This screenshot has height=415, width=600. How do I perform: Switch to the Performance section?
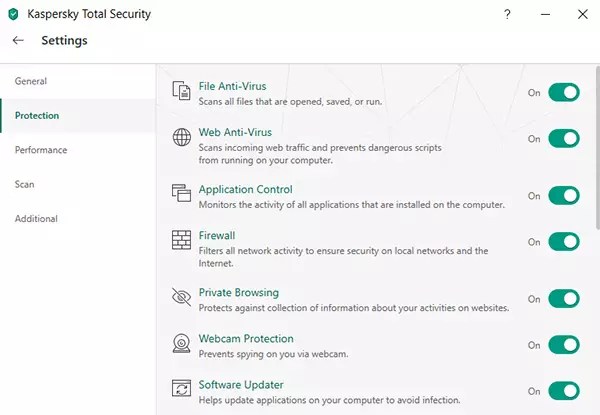41,150
